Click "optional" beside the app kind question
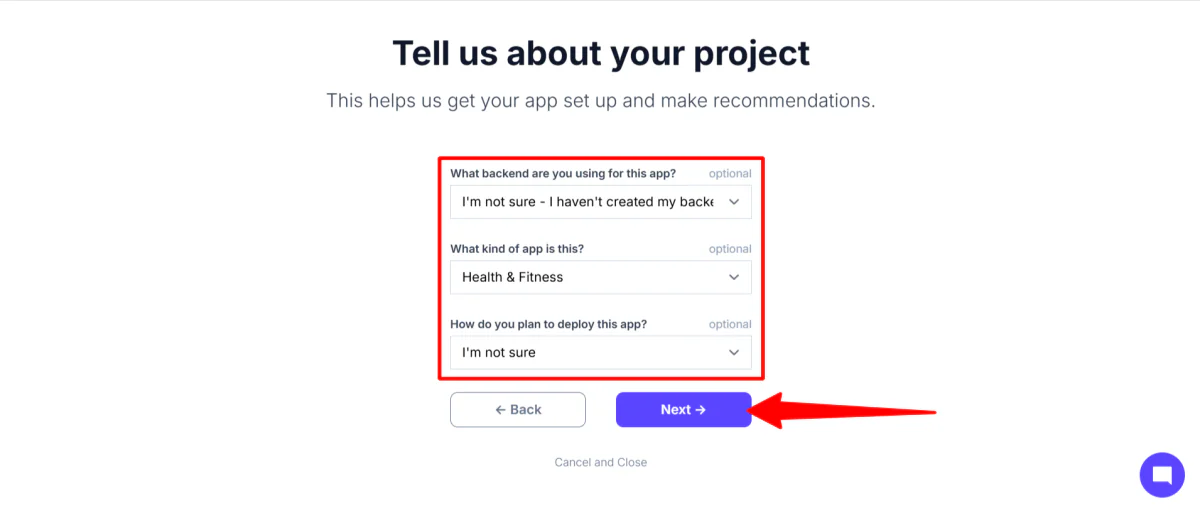Screen dimensions: 1200x513 (730, 249)
